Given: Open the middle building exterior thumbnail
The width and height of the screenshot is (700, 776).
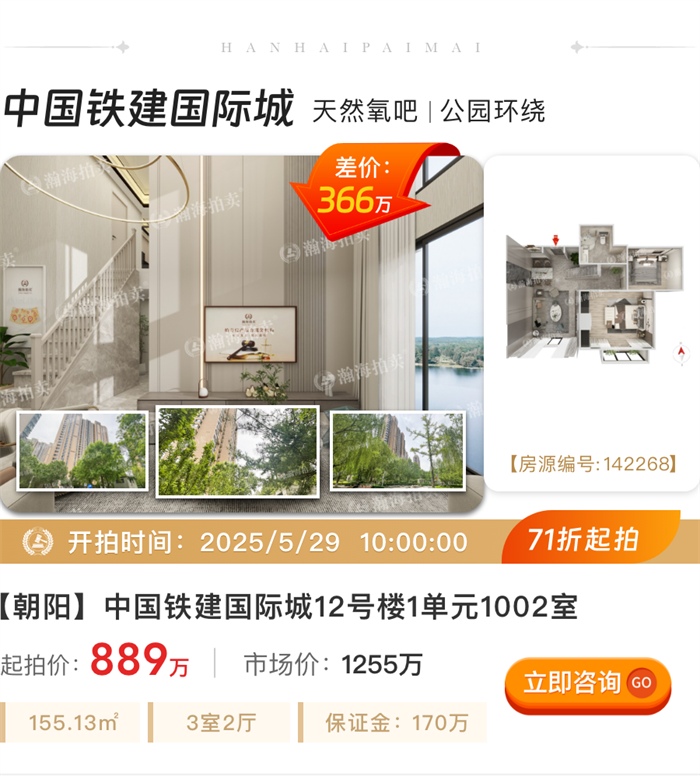Looking at the screenshot, I should (238, 451).
